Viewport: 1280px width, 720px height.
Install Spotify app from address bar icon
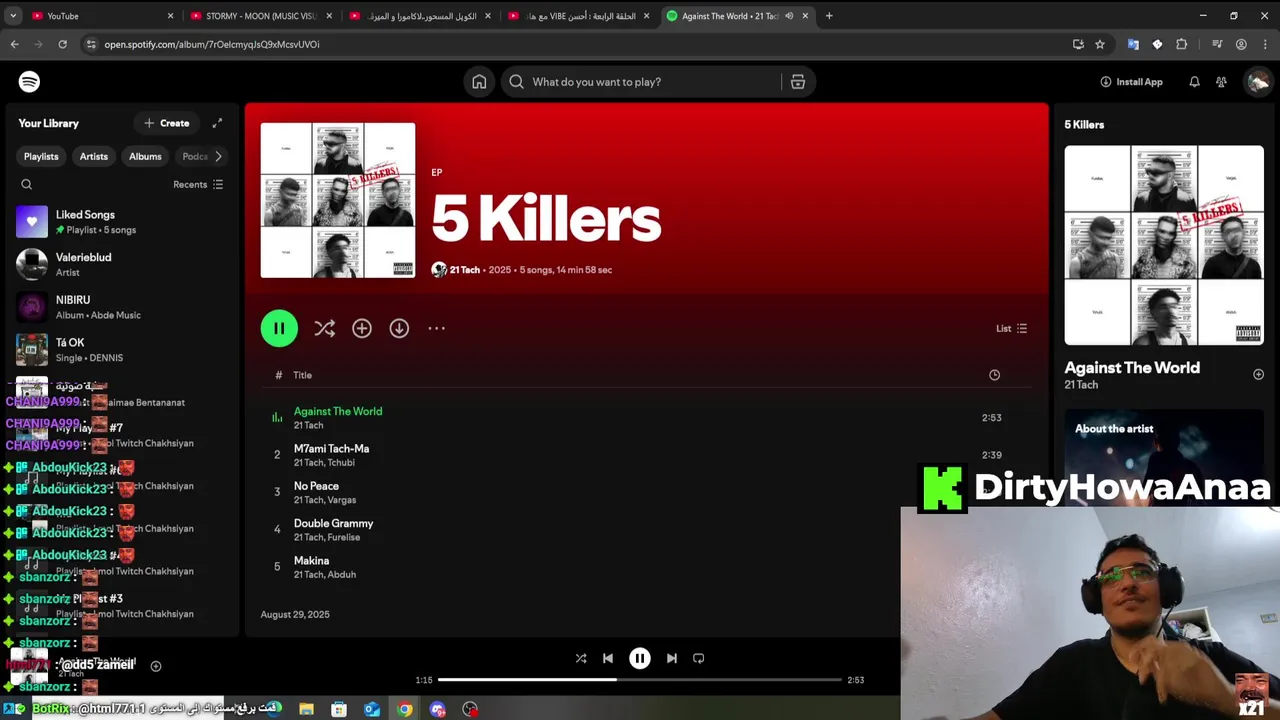click(x=1078, y=44)
